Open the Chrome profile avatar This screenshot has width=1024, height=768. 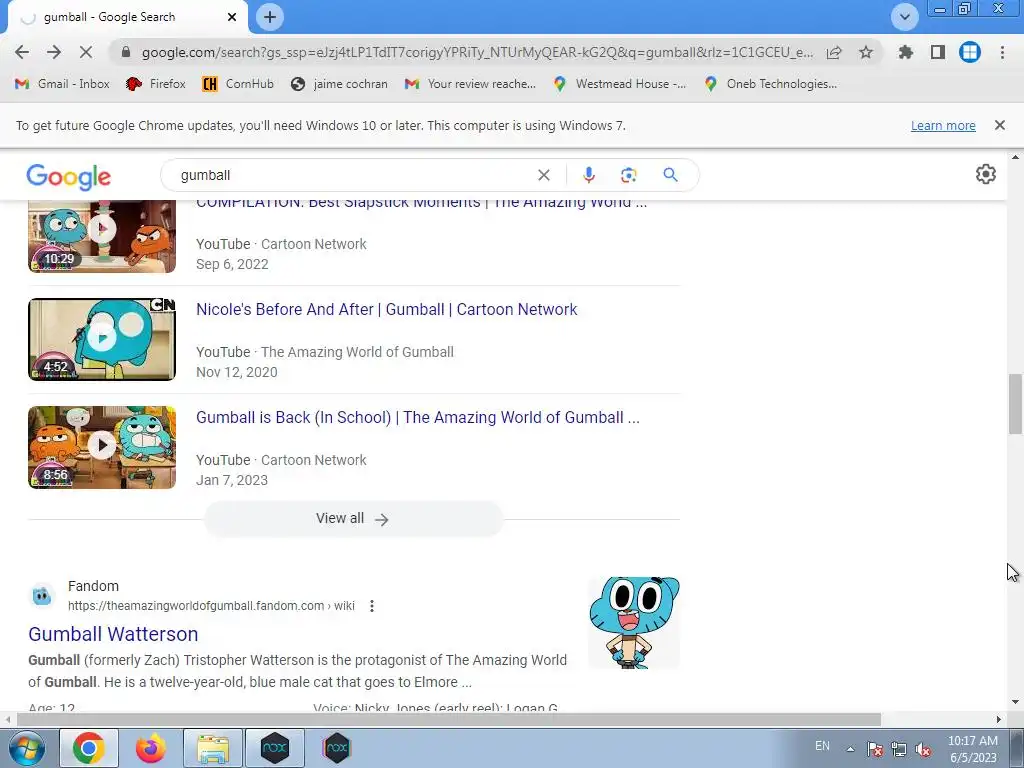click(970, 52)
